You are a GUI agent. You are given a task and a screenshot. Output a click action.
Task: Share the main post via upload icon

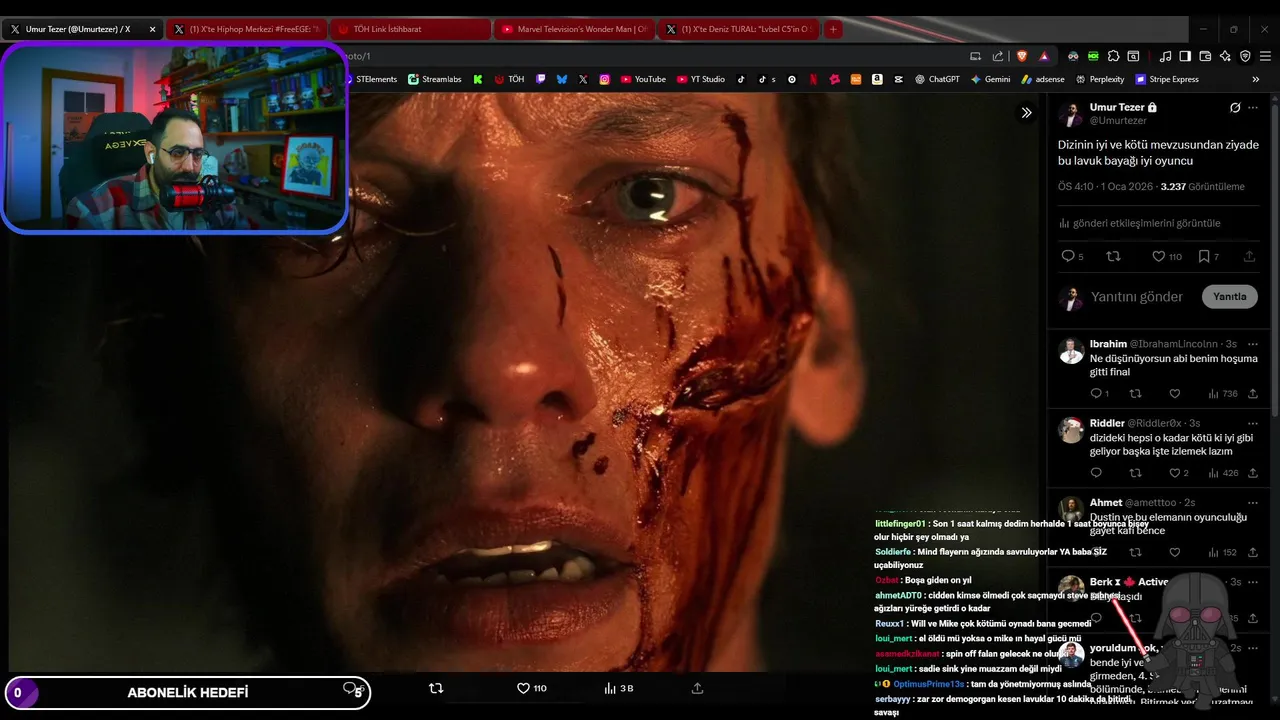[1249, 257]
